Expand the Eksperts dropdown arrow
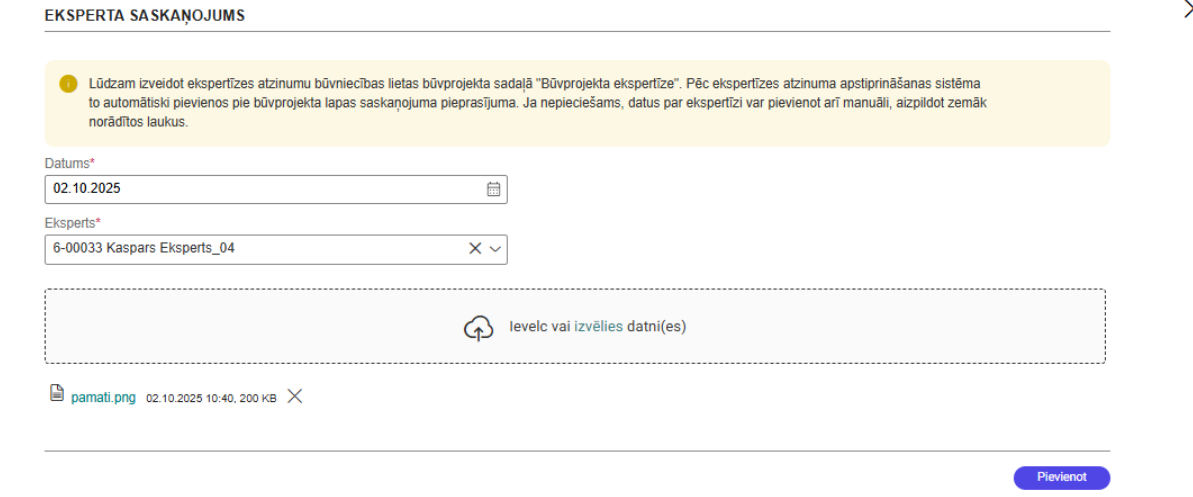 (494, 249)
